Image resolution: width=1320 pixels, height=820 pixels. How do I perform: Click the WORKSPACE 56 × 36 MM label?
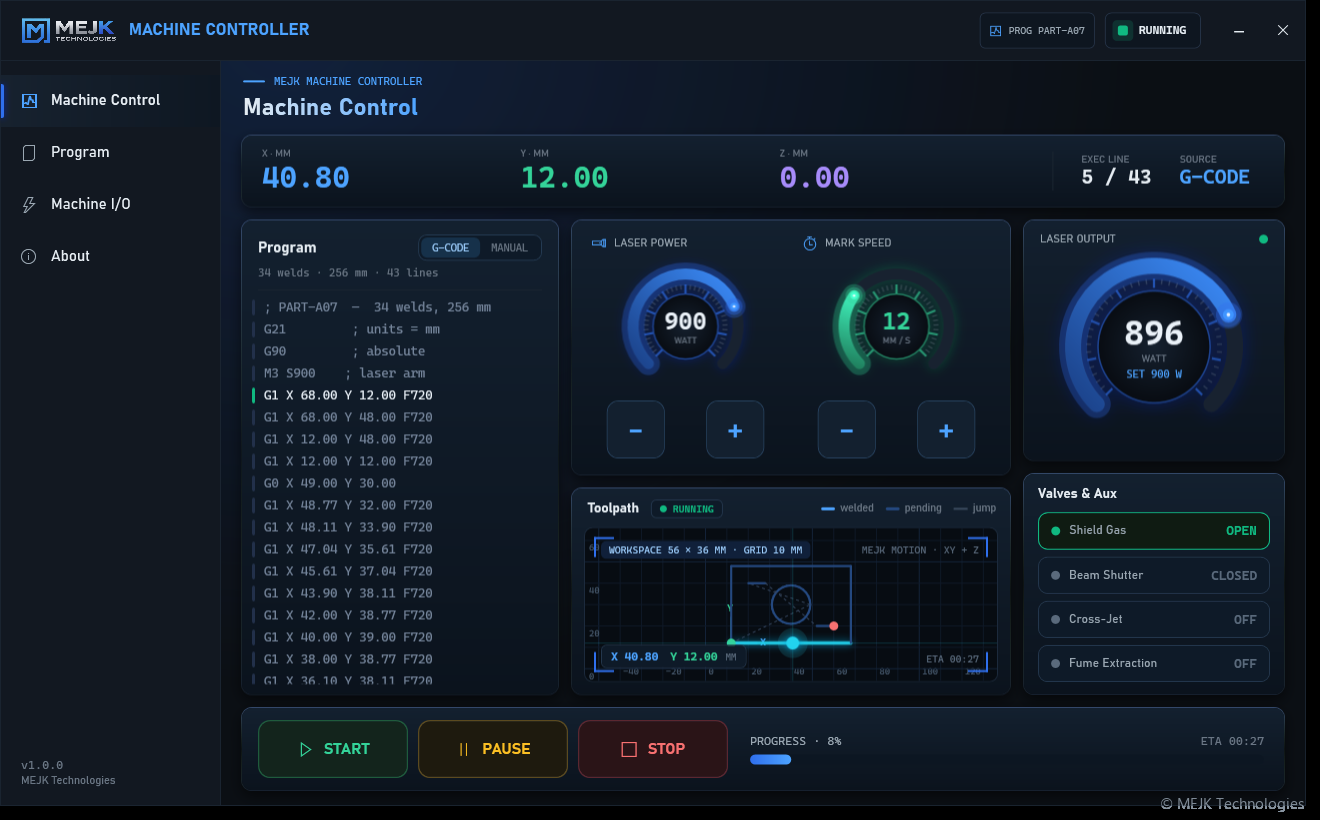tap(704, 550)
